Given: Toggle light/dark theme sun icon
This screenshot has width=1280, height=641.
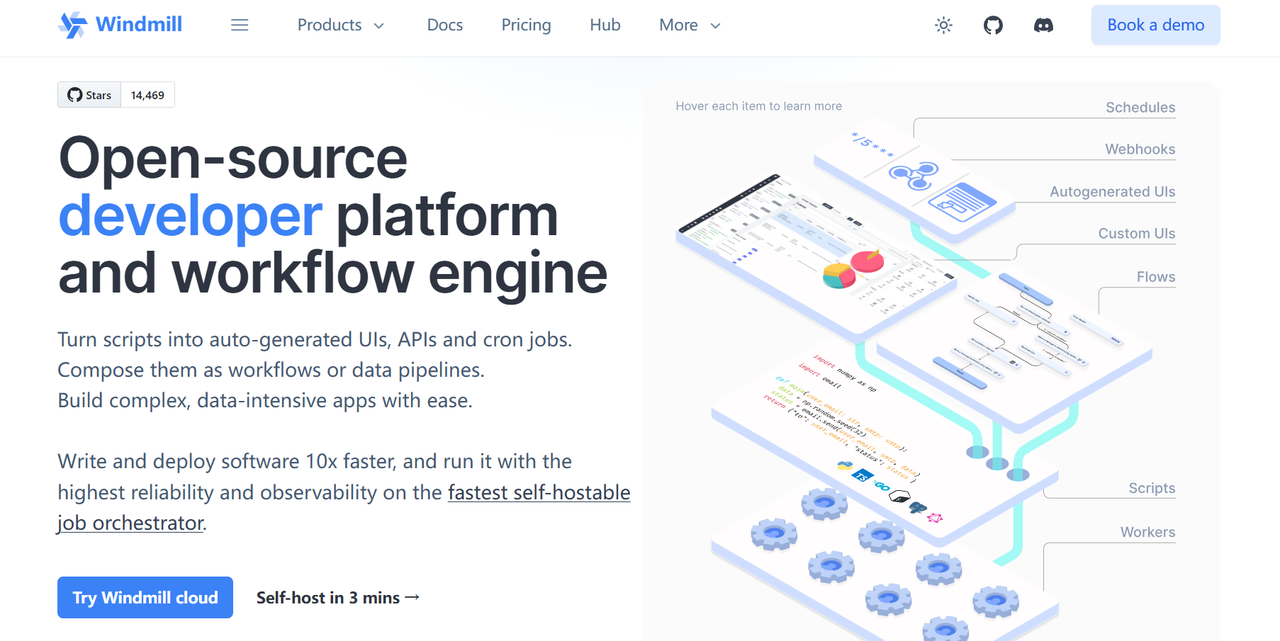Looking at the screenshot, I should [x=943, y=25].
